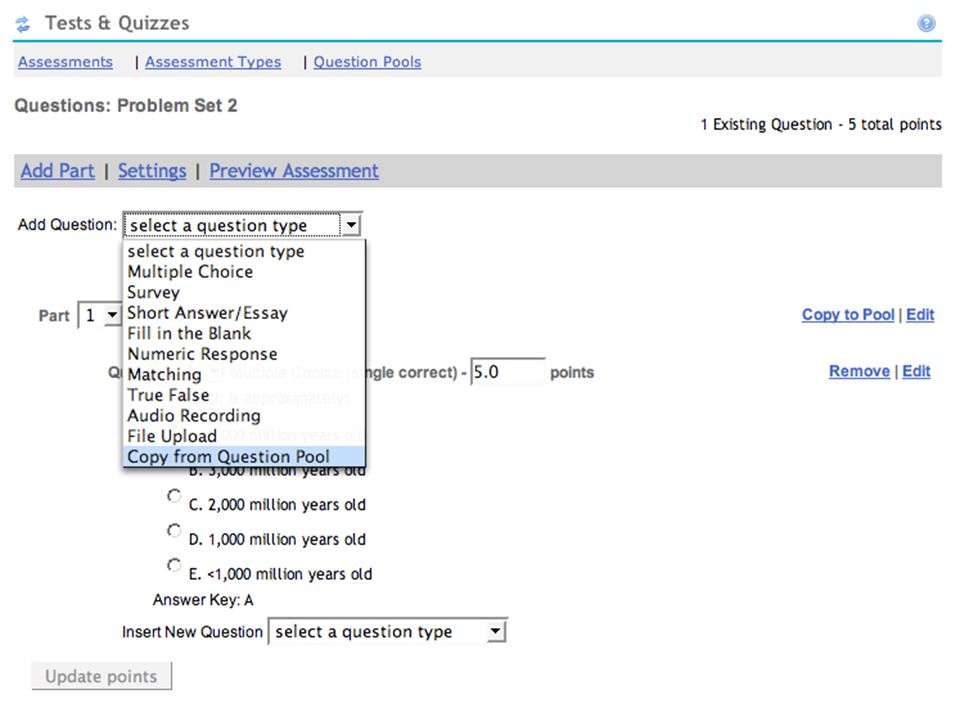Go to the Assessments link
Screen dimensions: 960x720
(65, 62)
